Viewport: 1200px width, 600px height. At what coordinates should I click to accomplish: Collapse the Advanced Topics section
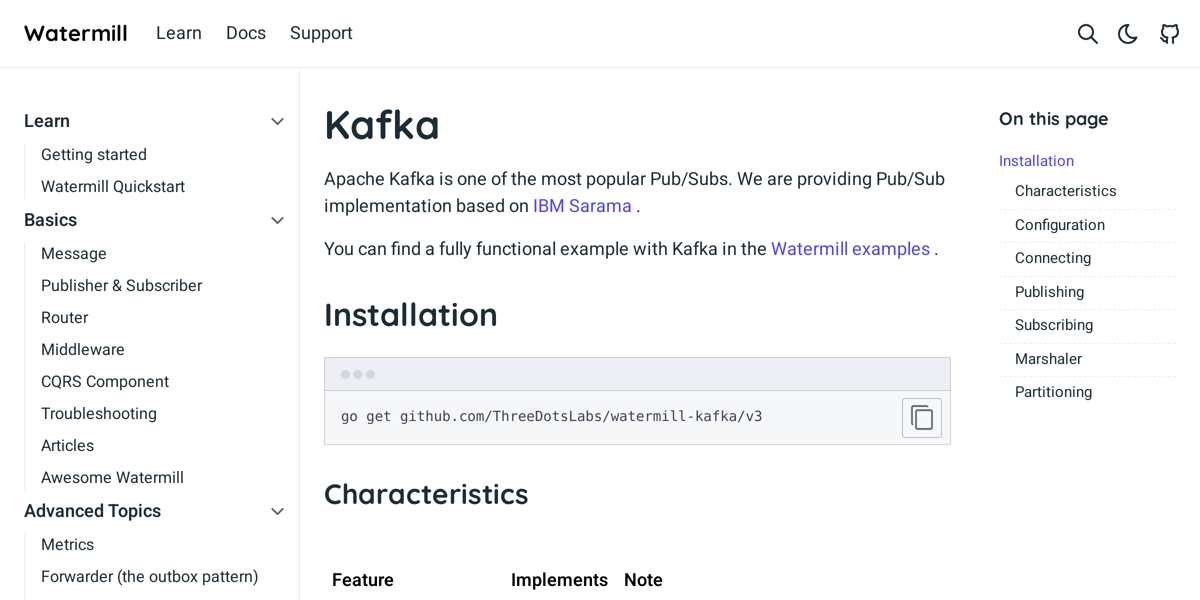click(277, 511)
